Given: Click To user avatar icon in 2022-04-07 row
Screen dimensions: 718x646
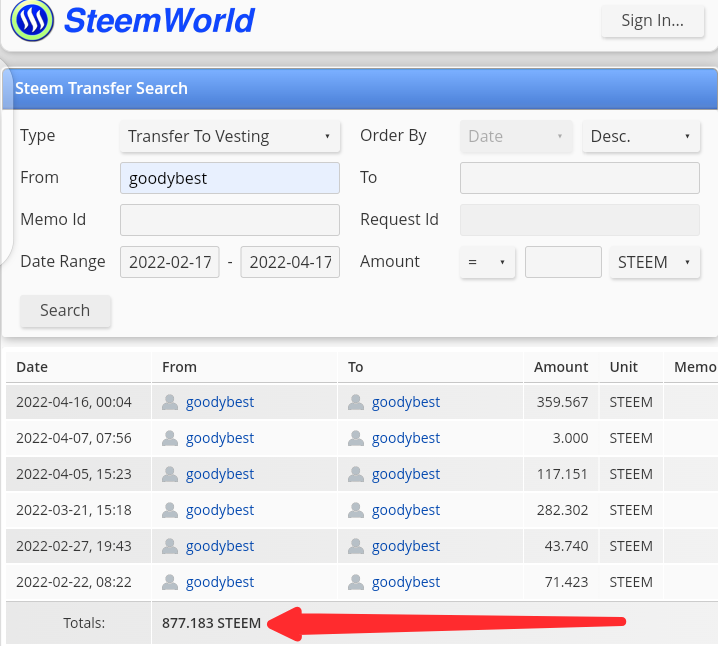Looking at the screenshot, I should pyautogui.click(x=356, y=438).
